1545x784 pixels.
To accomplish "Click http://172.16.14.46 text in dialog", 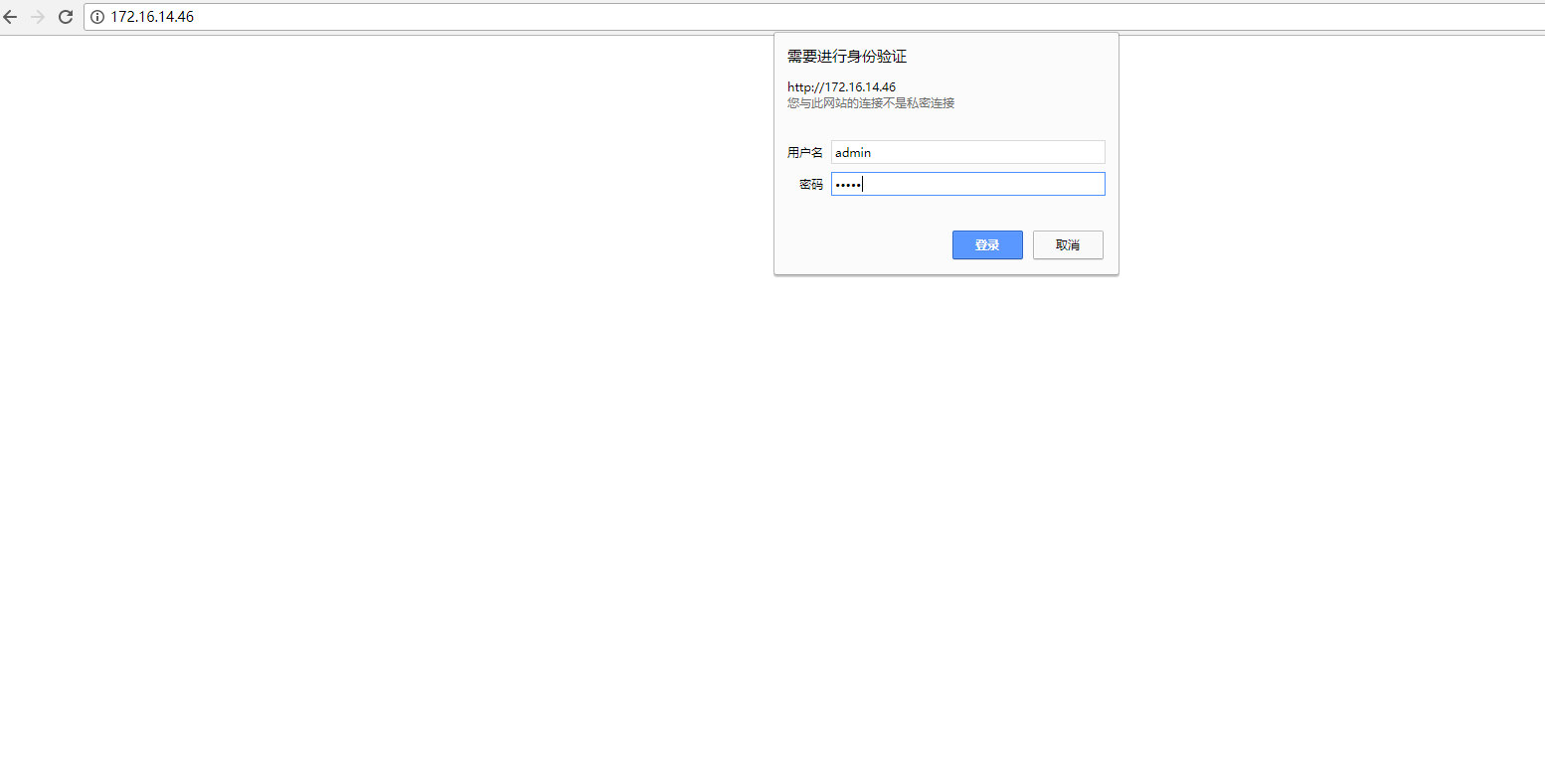I will click(x=841, y=87).
